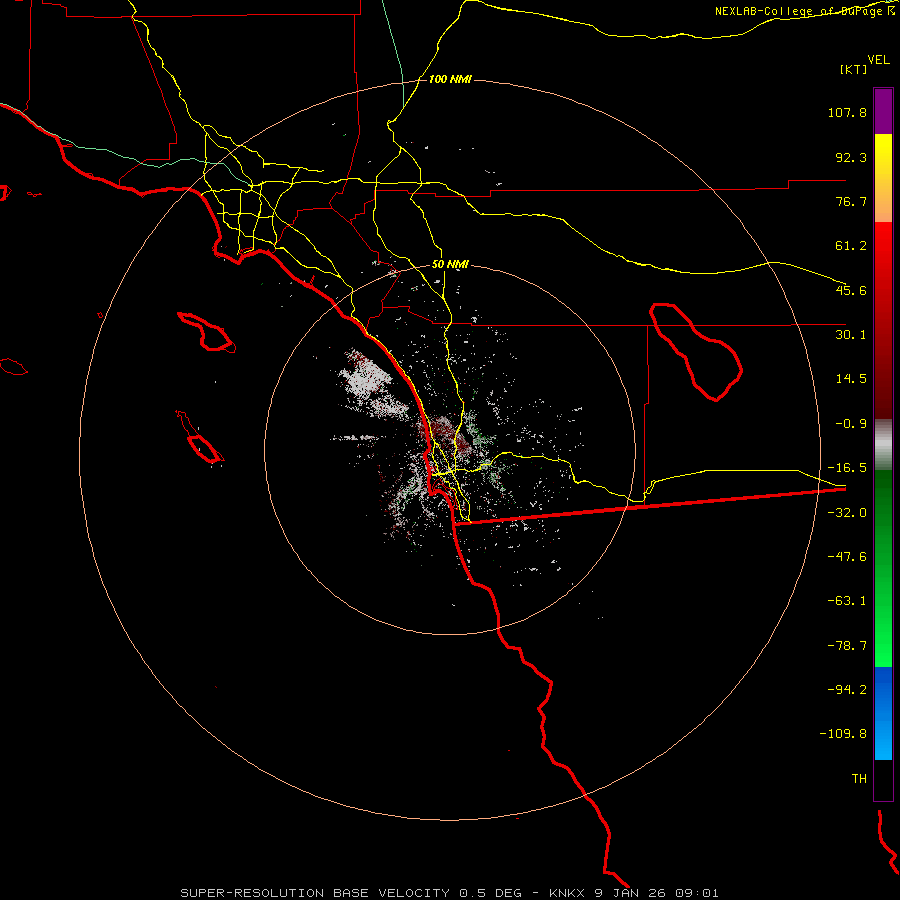The height and width of the screenshot is (900, 900).
Task: Select the 107.8 legend value
Action: 847,112
